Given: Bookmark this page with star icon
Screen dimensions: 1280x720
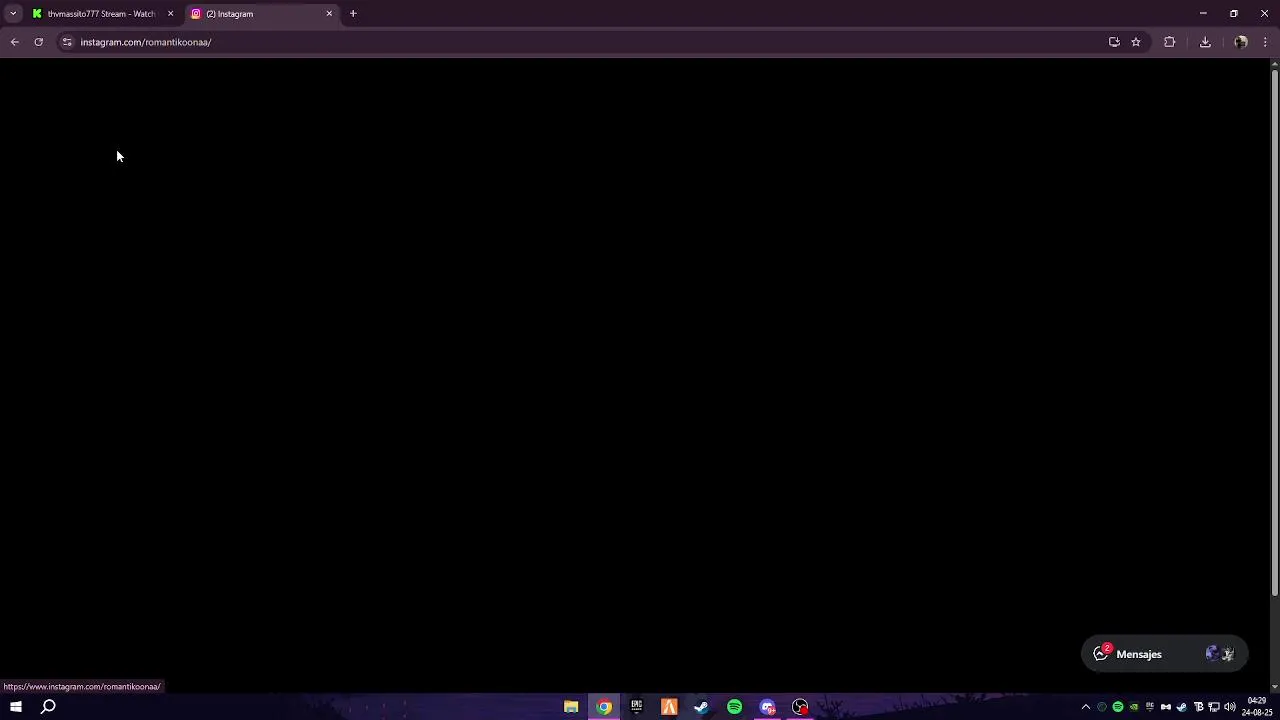Looking at the screenshot, I should pyautogui.click(x=1136, y=42).
